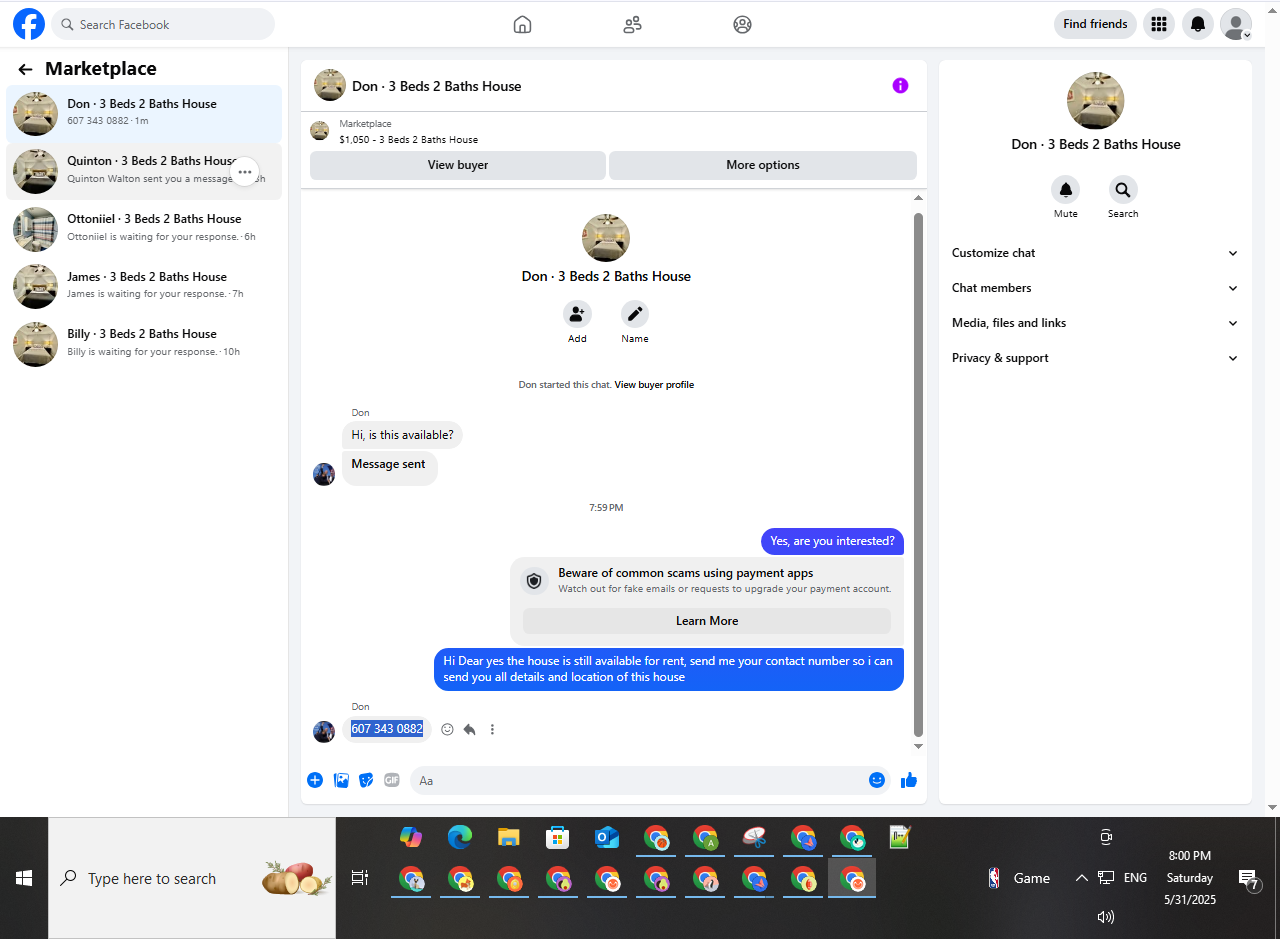Open the emoji picker in message box
The image size is (1280, 939).
[x=877, y=780]
